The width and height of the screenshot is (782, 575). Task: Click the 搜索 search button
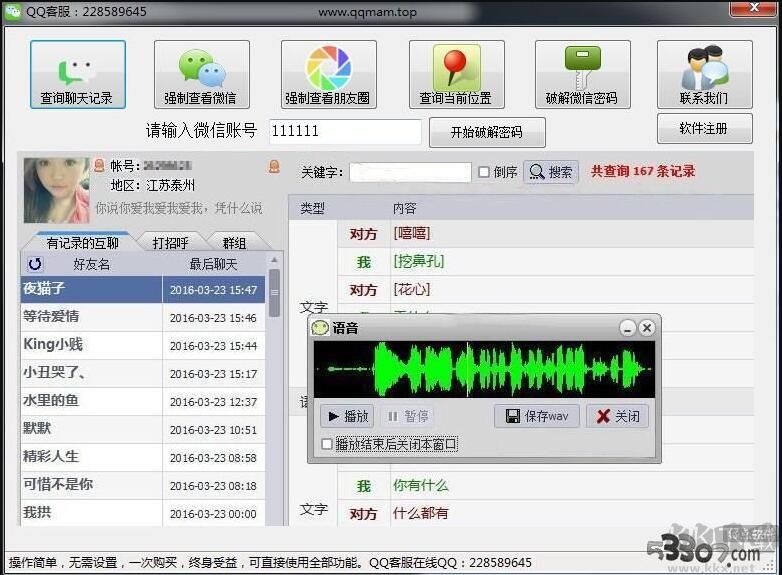[551, 172]
